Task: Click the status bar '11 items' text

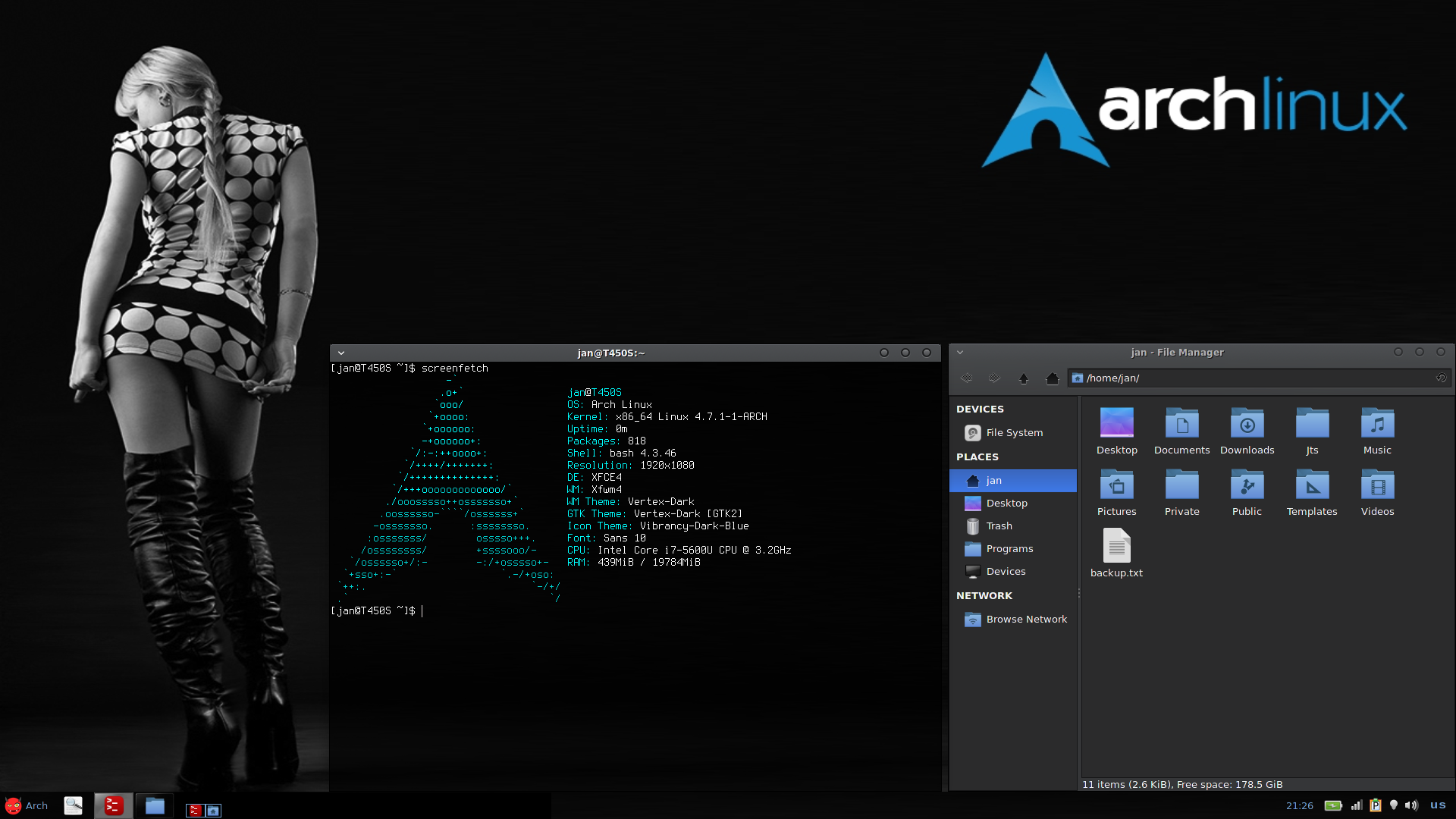Action: [x=1182, y=784]
